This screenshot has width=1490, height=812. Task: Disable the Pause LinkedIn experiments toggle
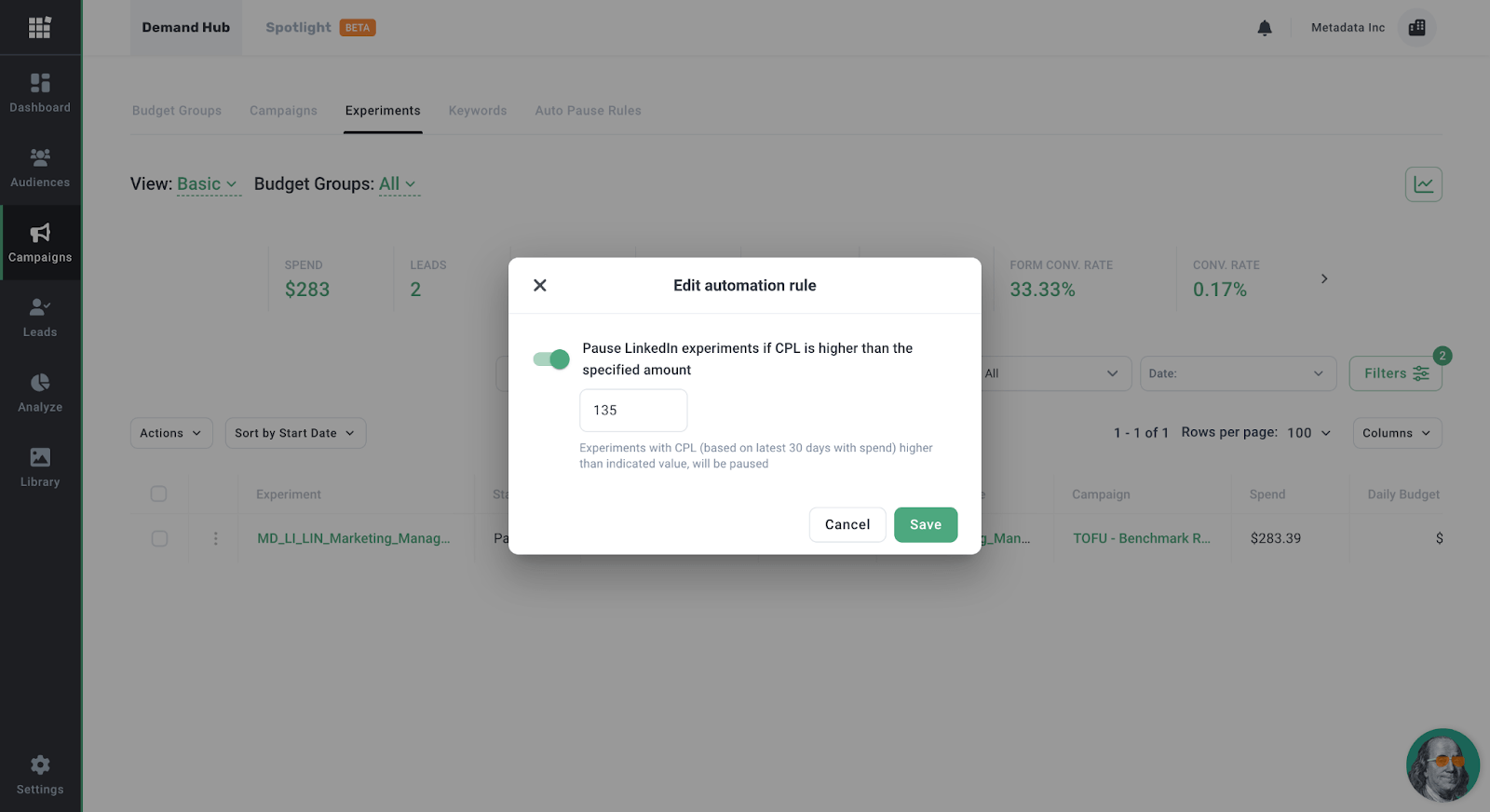pos(551,359)
